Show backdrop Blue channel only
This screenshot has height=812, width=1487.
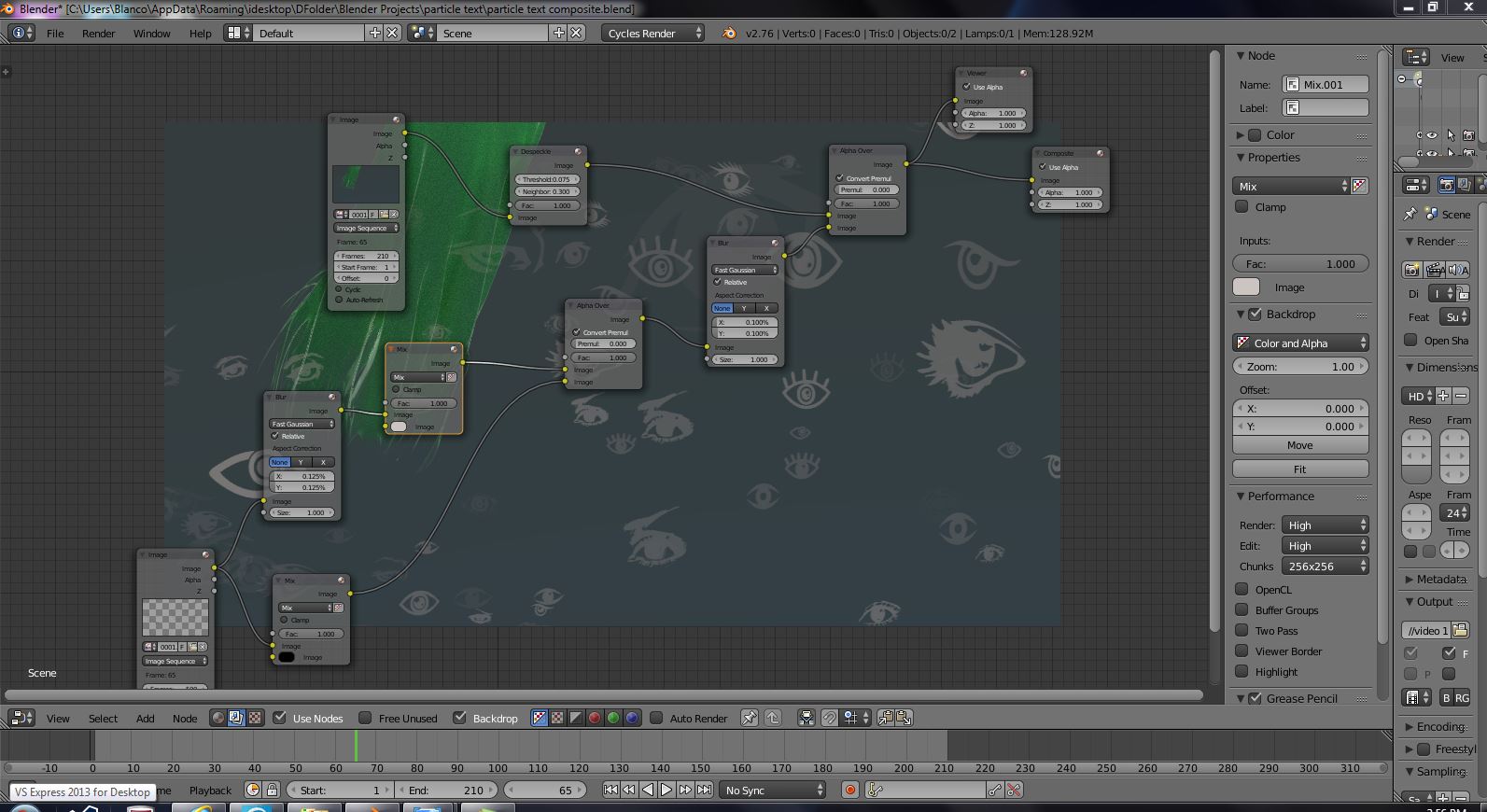point(632,718)
